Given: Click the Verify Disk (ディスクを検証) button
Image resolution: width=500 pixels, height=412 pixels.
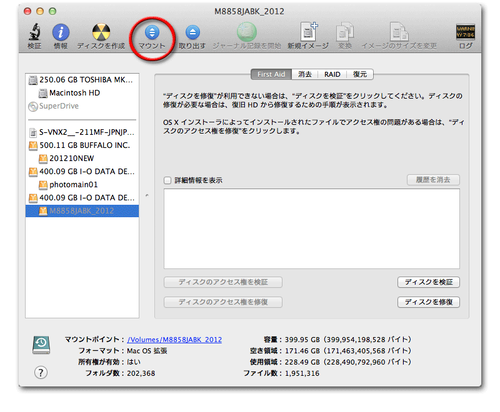Looking at the screenshot, I should (428, 282).
